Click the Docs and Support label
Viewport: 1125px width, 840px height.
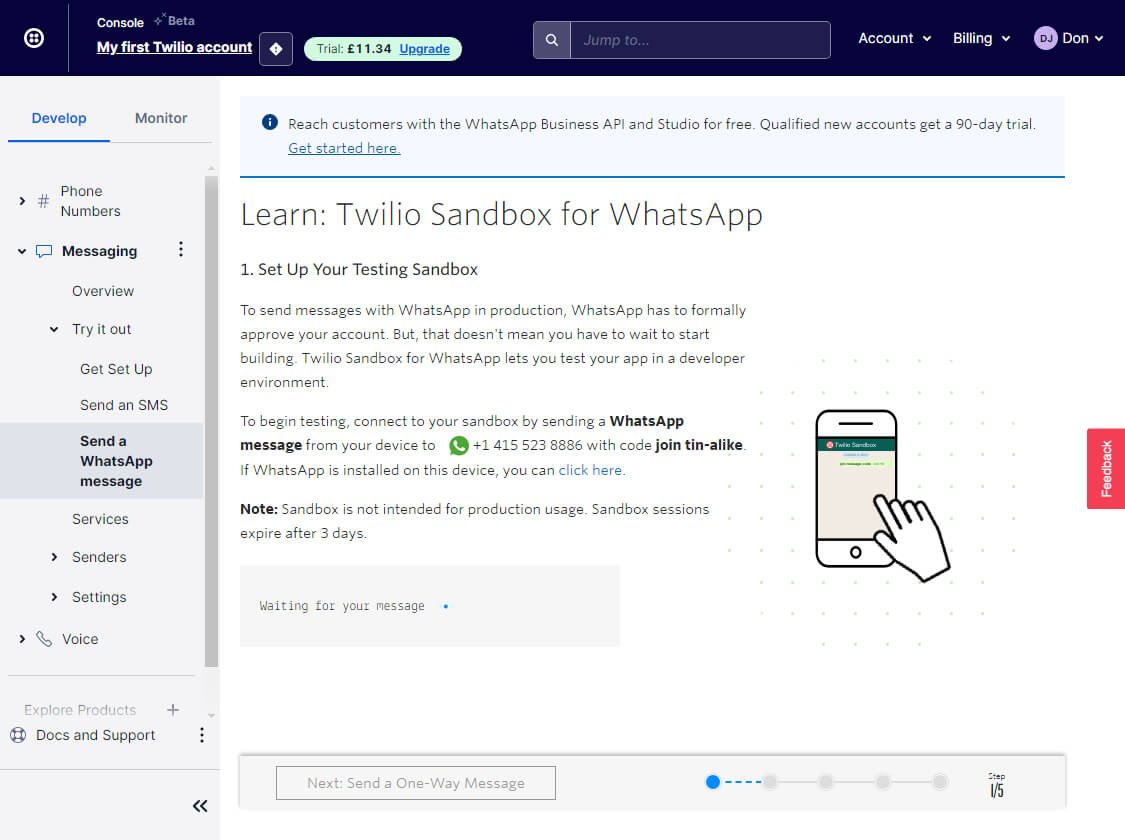coord(95,735)
